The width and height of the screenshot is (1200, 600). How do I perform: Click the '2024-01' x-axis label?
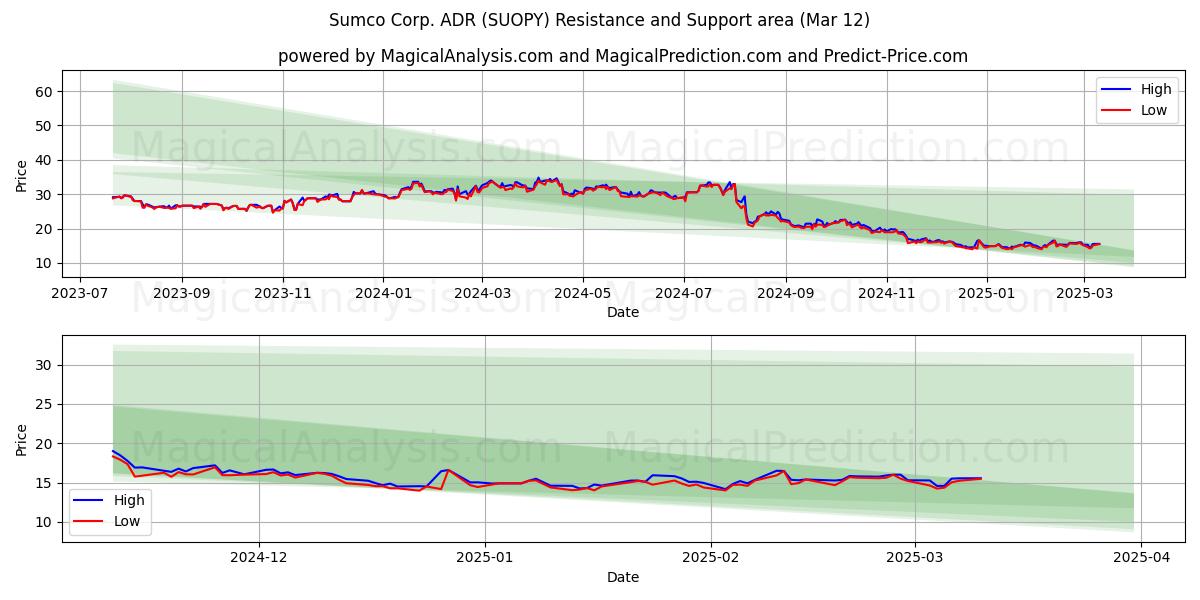(x=383, y=295)
